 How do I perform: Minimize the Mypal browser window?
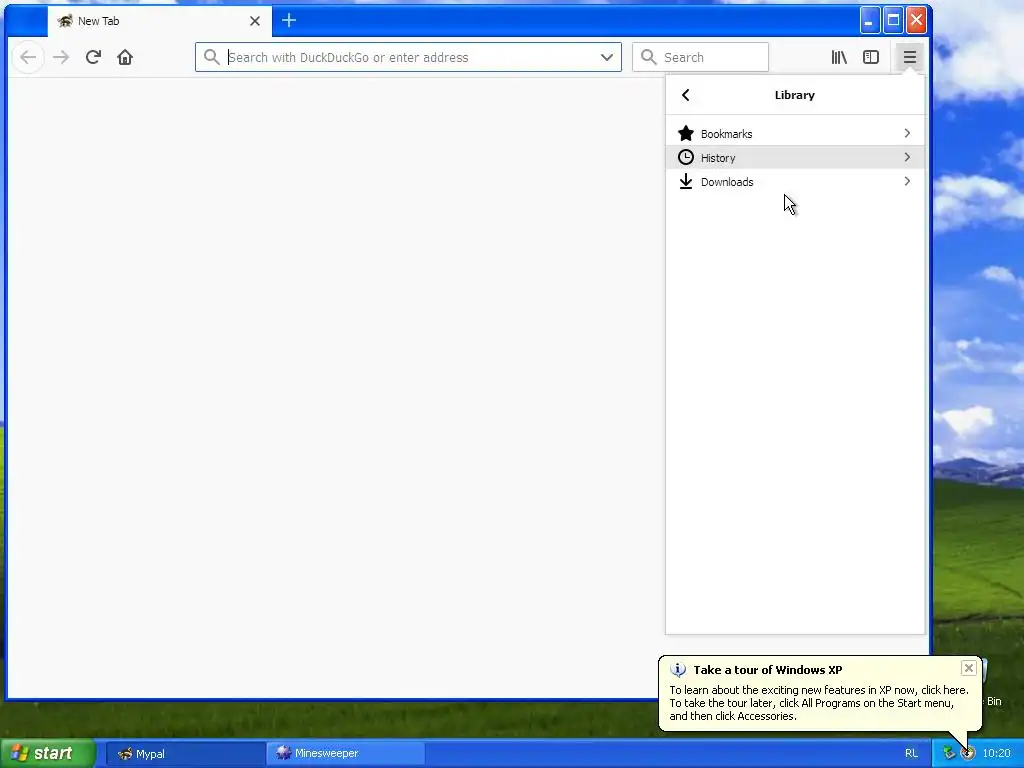[x=870, y=20]
